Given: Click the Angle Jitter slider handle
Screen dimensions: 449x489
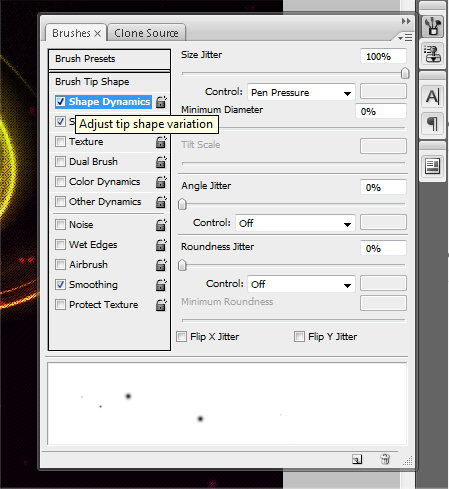Looking at the screenshot, I should click(x=182, y=204).
